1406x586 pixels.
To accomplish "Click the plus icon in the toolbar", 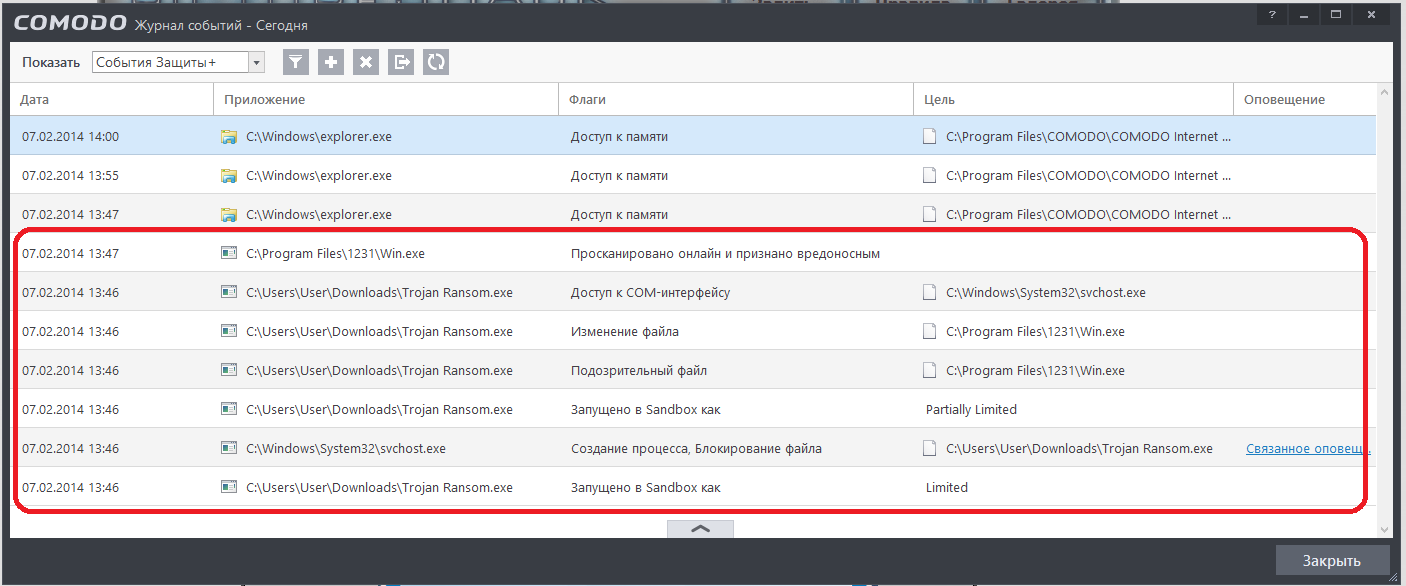I will pyautogui.click(x=331, y=62).
